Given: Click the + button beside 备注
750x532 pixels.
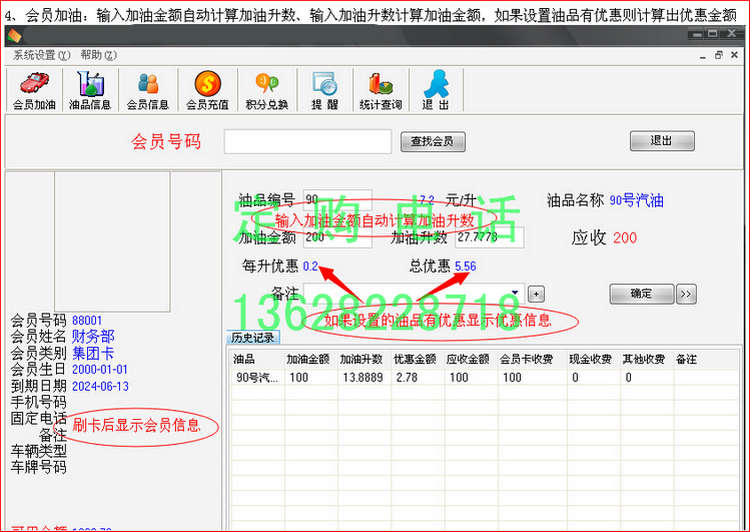Looking at the screenshot, I should coord(536,294).
